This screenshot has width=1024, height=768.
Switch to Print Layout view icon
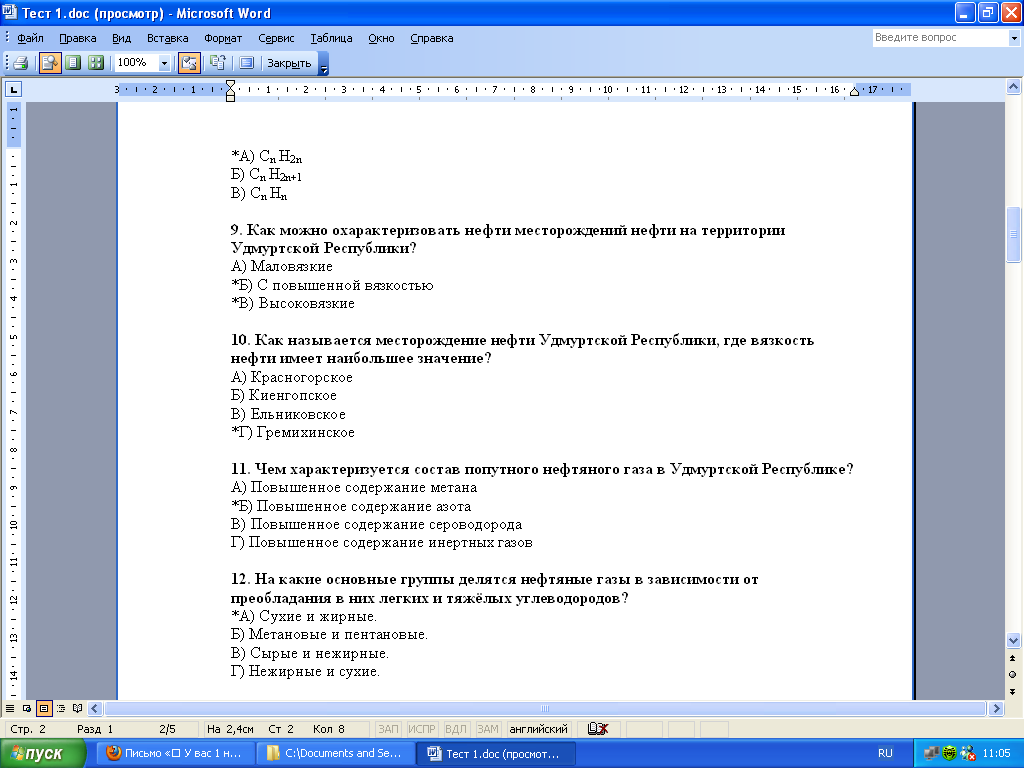(44, 708)
